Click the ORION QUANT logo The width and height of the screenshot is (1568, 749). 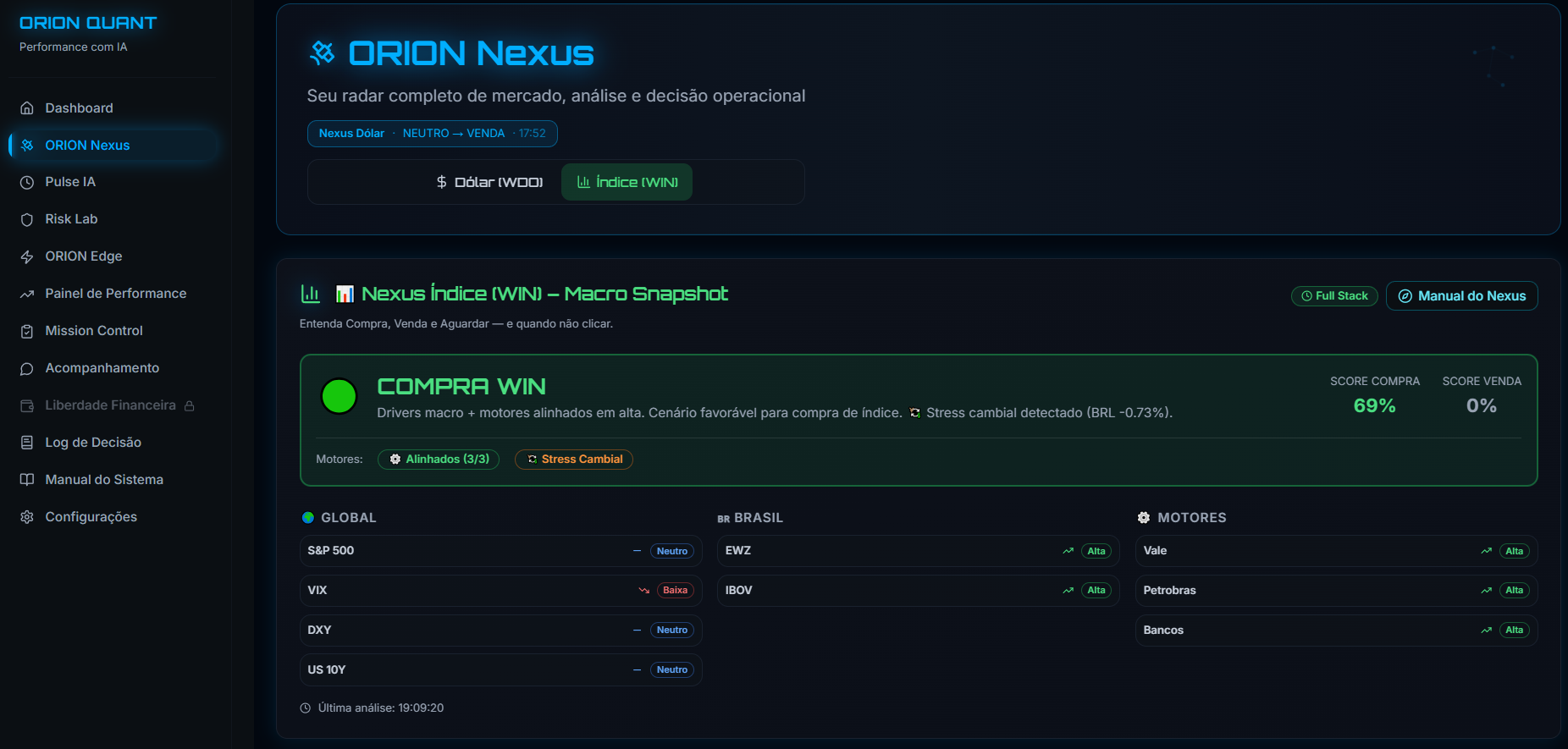pyautogui.click(x=88, y=23)
